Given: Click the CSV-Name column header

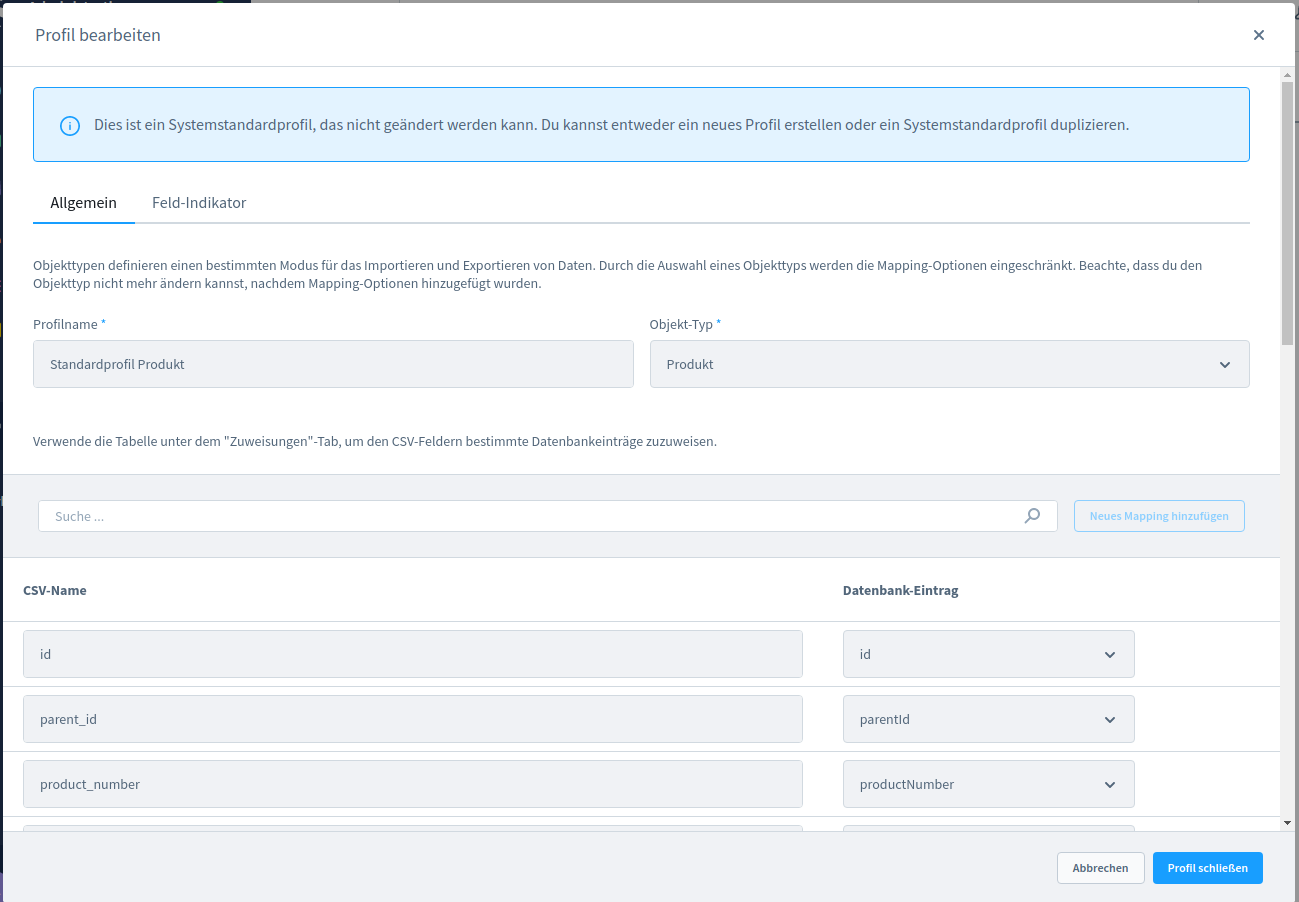Looking at the screenshot, I should (x=55, y=590).
